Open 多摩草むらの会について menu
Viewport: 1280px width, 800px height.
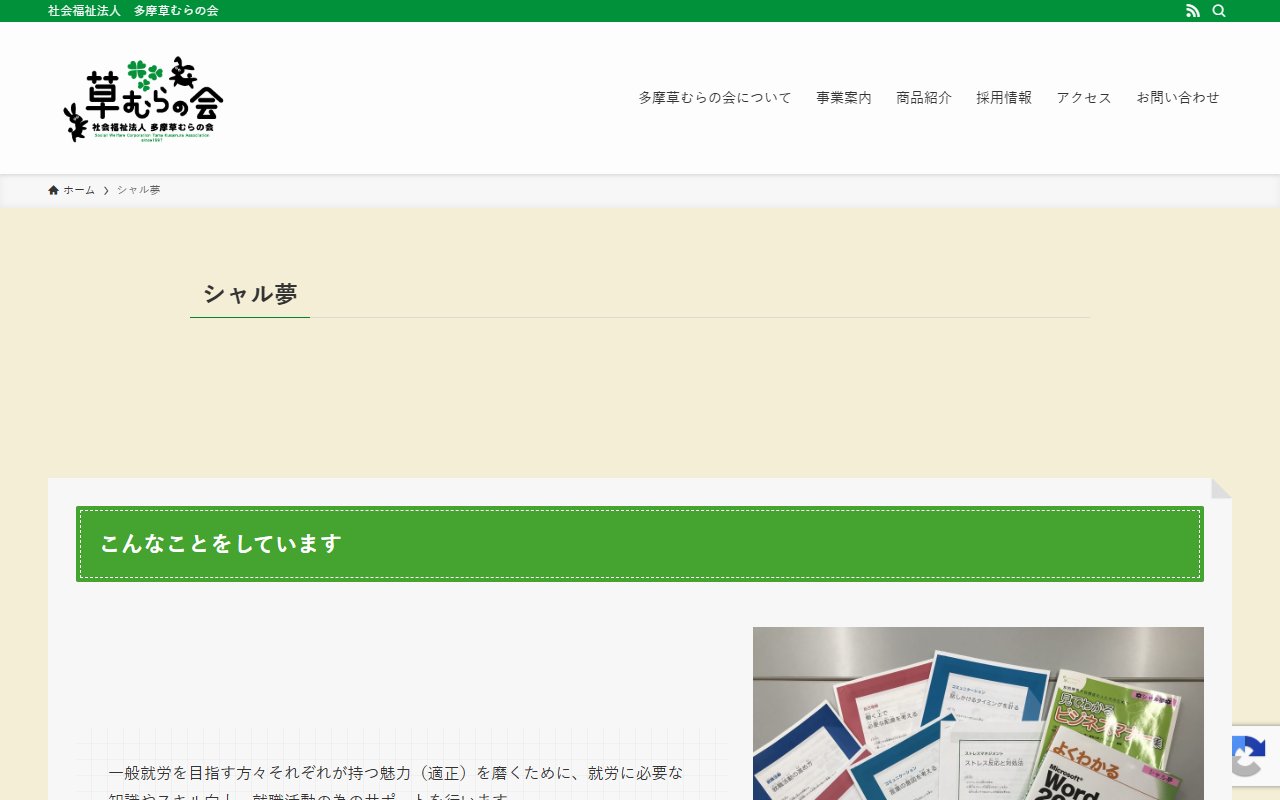[x=715, y=98]
